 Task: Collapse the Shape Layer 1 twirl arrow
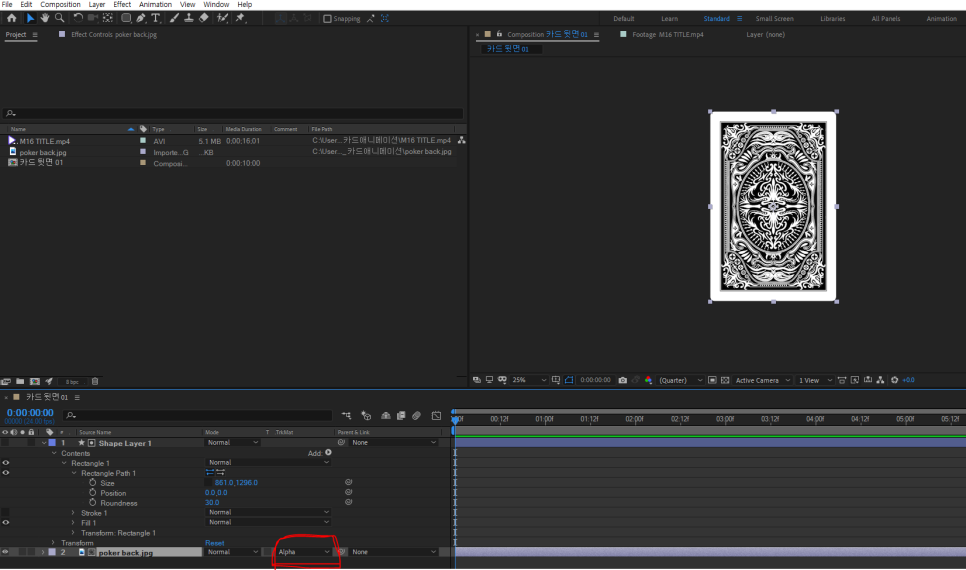(x=44, y=443)
